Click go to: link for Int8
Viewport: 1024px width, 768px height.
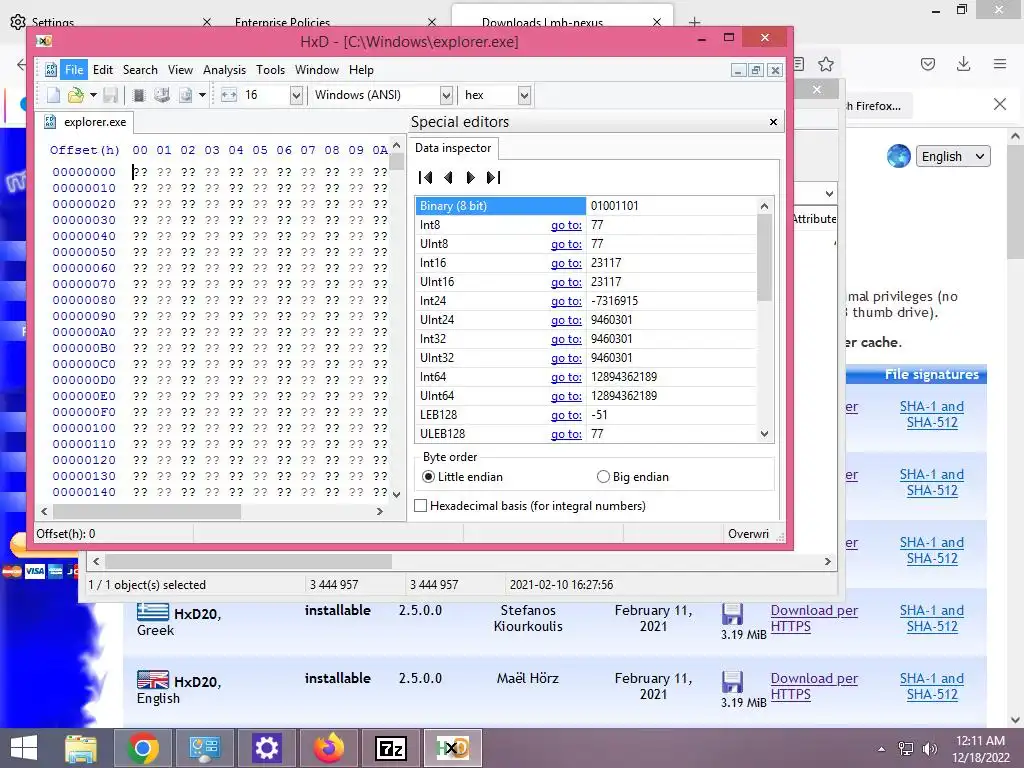566,225
